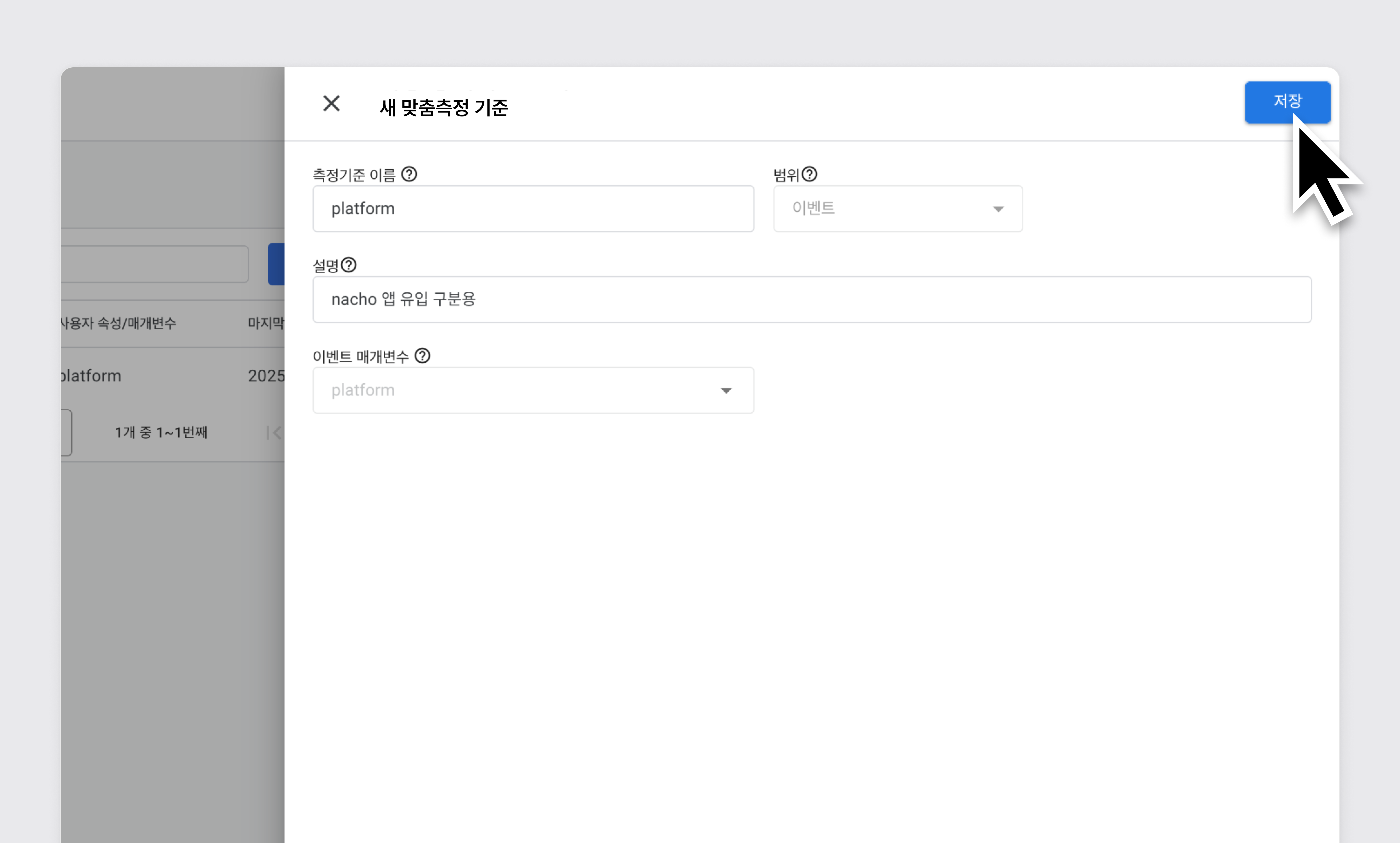
Task: Click the 사용자 속성/매개변수 column header
Action: click(x=118, y=323)
